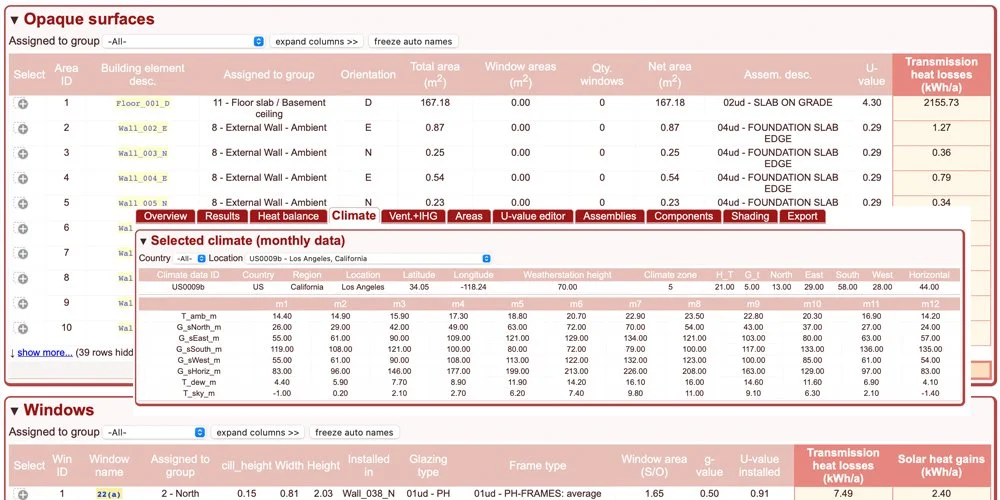1000x500 pixels.
Task: Click the plus icon in Area ID 6 row
Action: [x=22, y=228]
